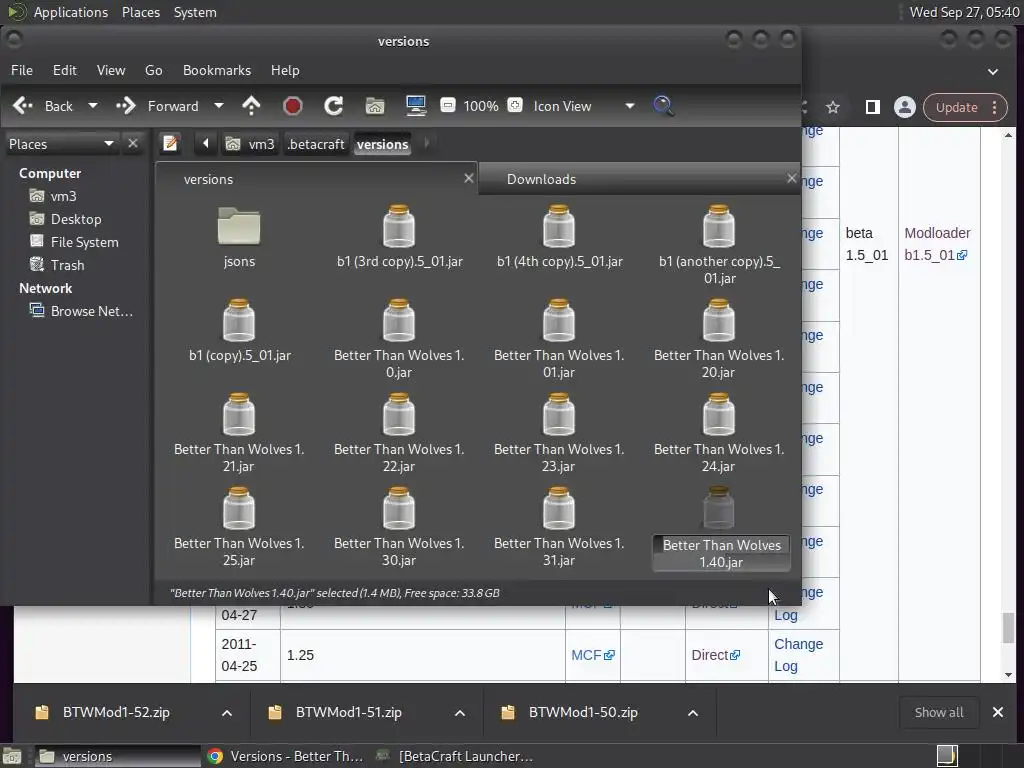
Task: Zoom out with the minus icon
Action: point(447,105)
